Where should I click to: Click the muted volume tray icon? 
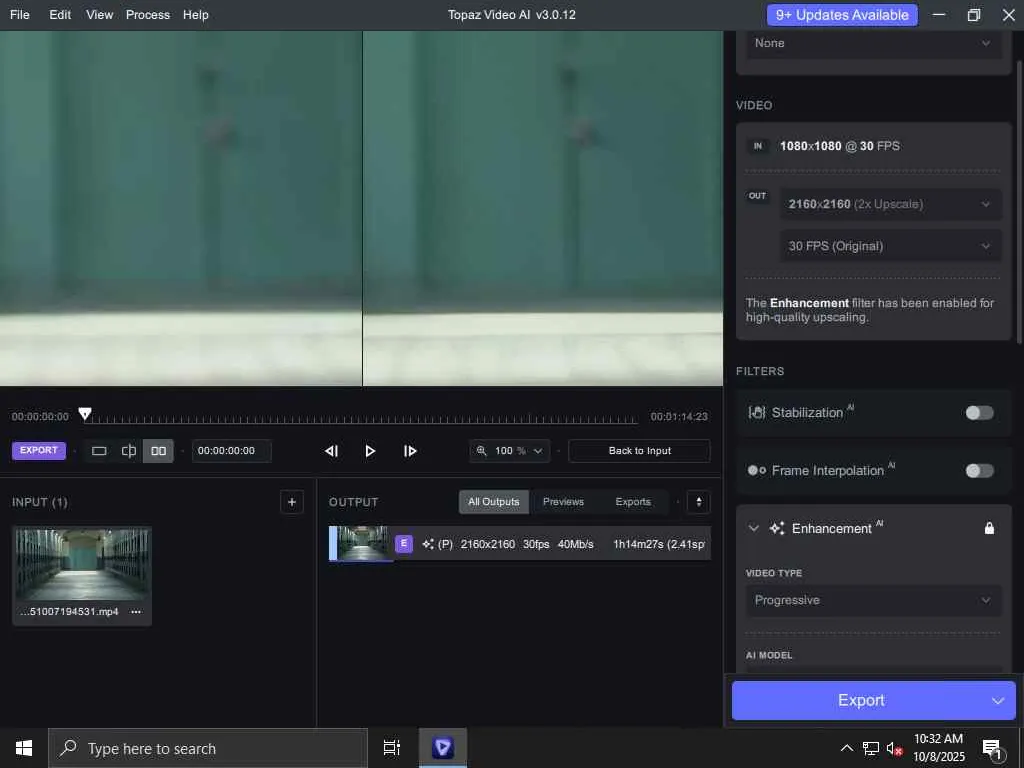click(894, 748)
